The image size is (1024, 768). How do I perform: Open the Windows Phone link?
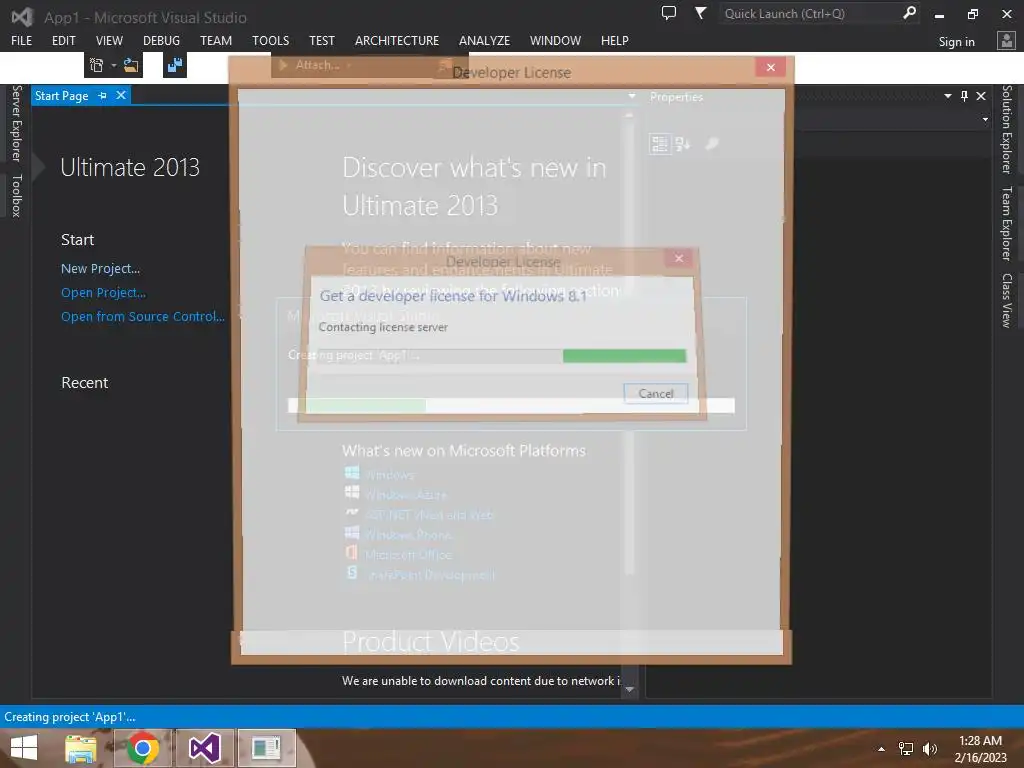click(x=408, y=535)
